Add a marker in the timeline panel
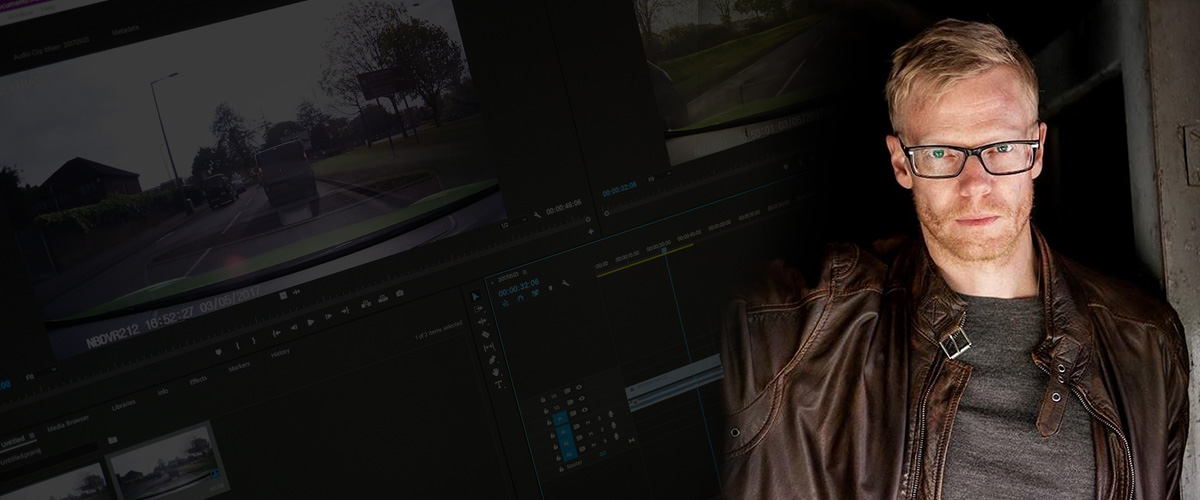Viewport: 1200px width, 500px height. pyautogui.click(x=551, y=287)
